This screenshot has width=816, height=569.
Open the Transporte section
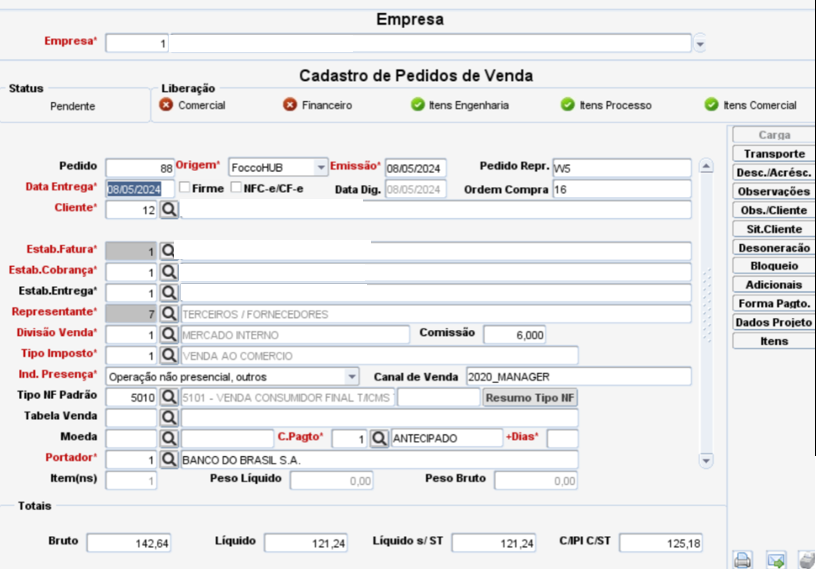[x=774, y=154]
